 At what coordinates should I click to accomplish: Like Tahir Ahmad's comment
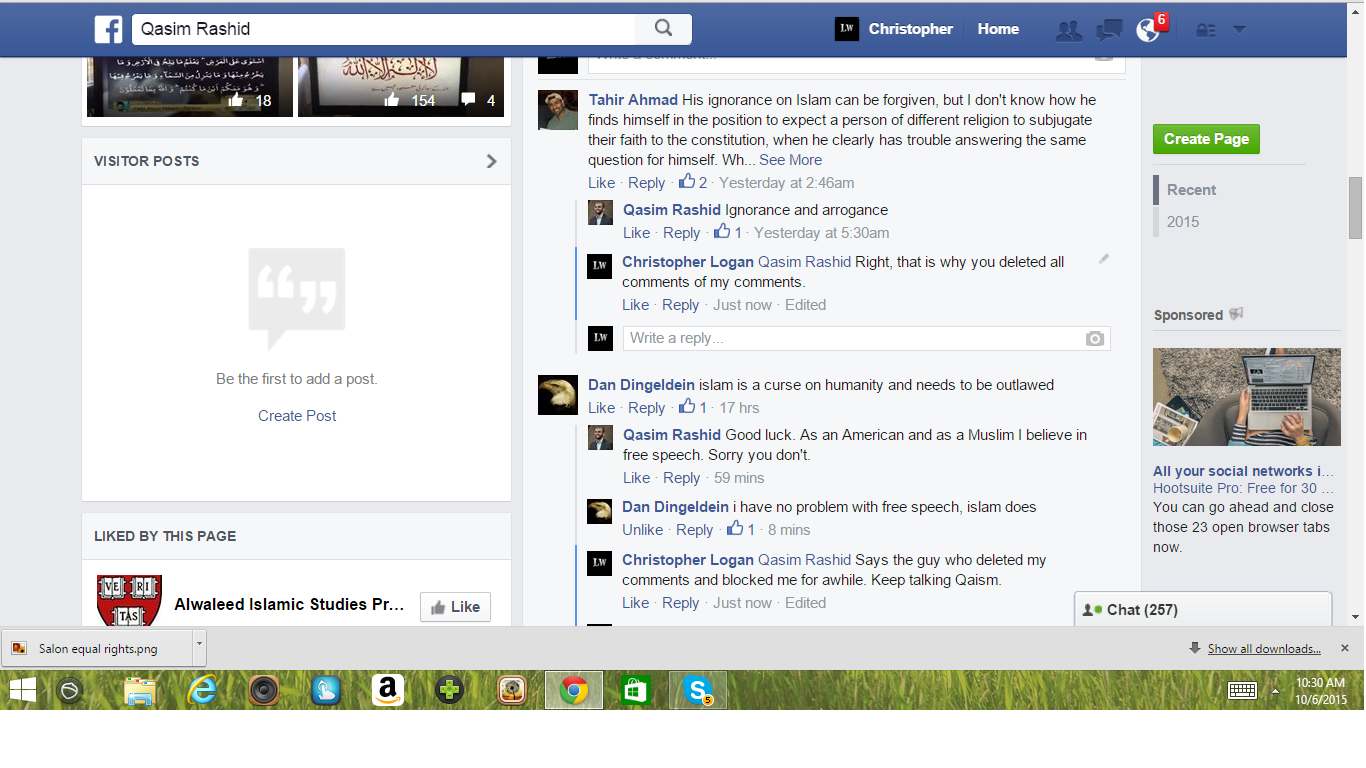pos(601,183)
